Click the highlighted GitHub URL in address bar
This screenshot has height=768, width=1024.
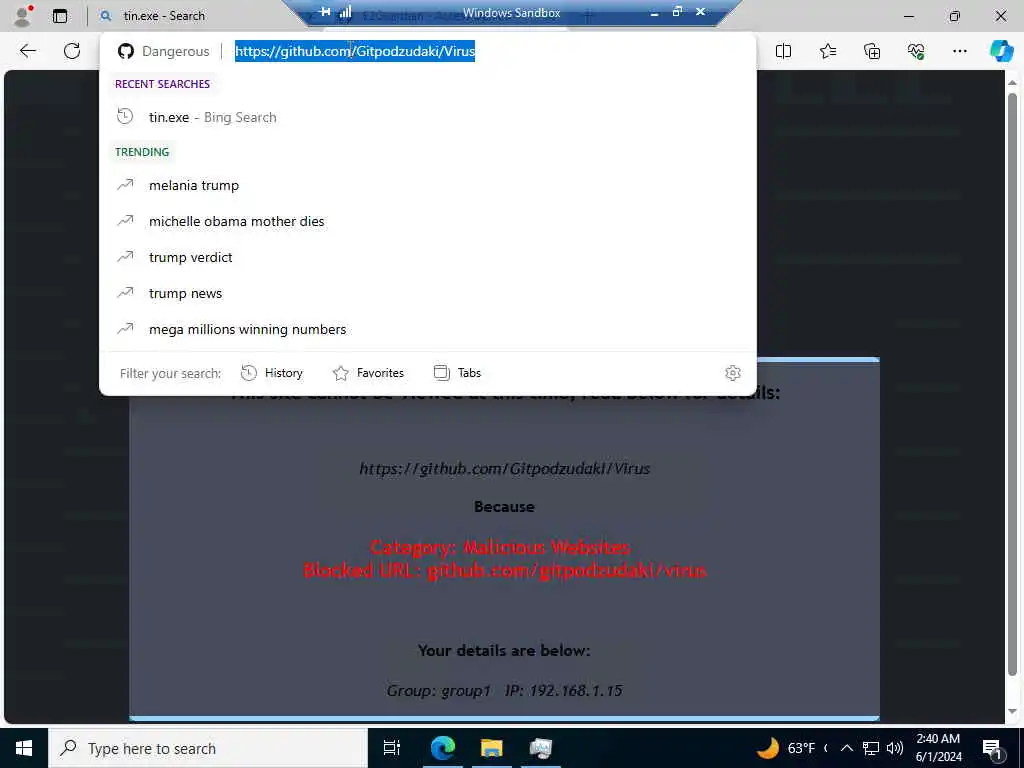[x=355, y=51]
